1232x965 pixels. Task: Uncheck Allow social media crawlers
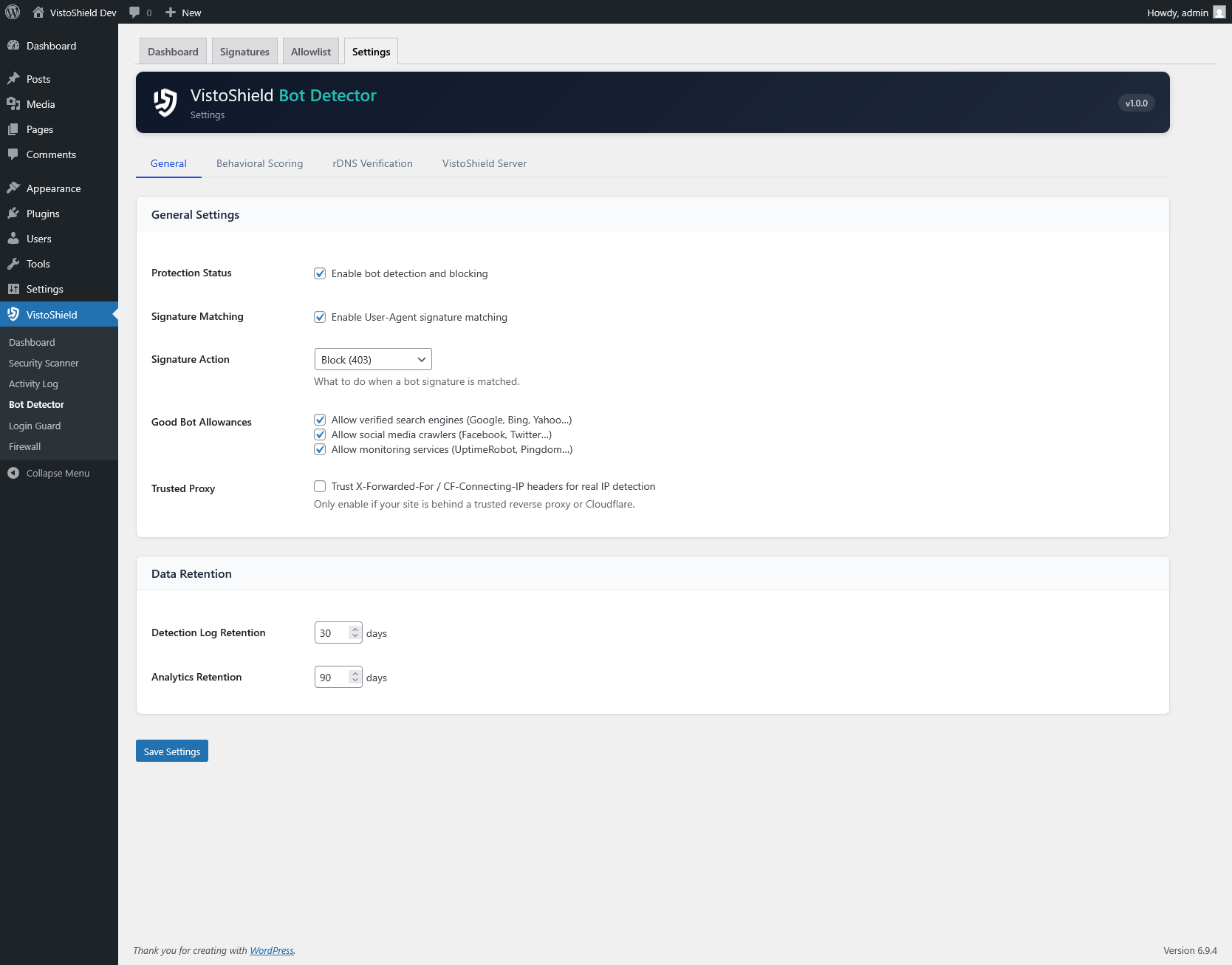tap(319, 434)
